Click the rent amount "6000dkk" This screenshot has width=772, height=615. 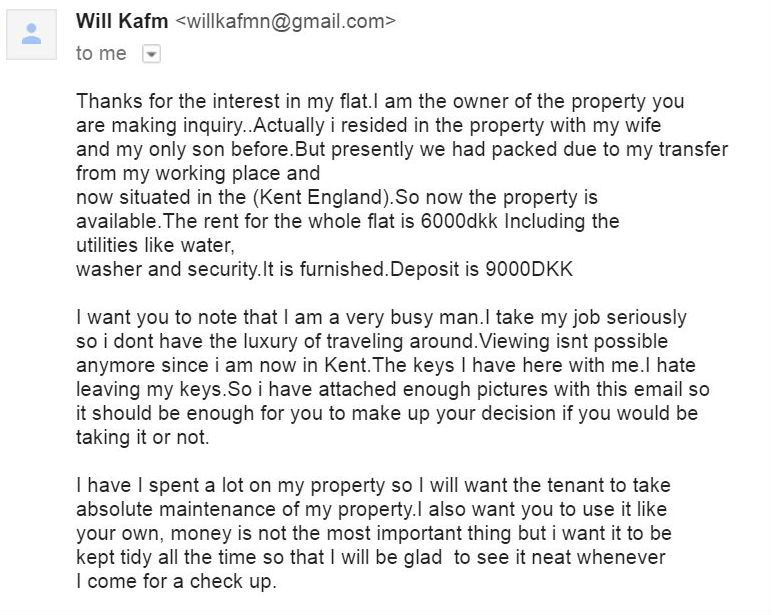pos(459,221)
